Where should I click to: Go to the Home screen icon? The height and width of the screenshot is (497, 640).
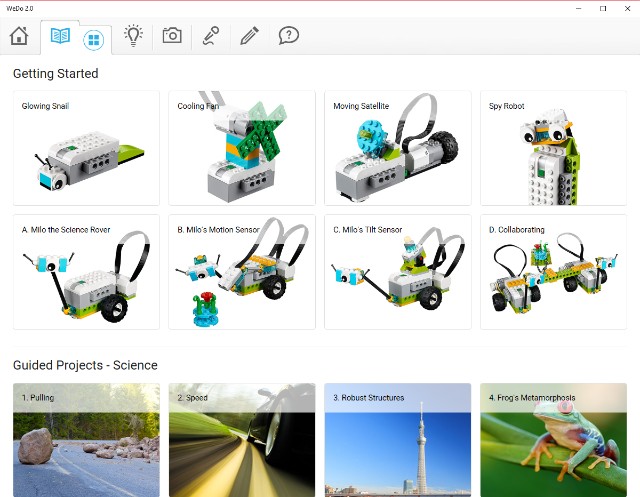pyautogui.click(x=18, y=36)
